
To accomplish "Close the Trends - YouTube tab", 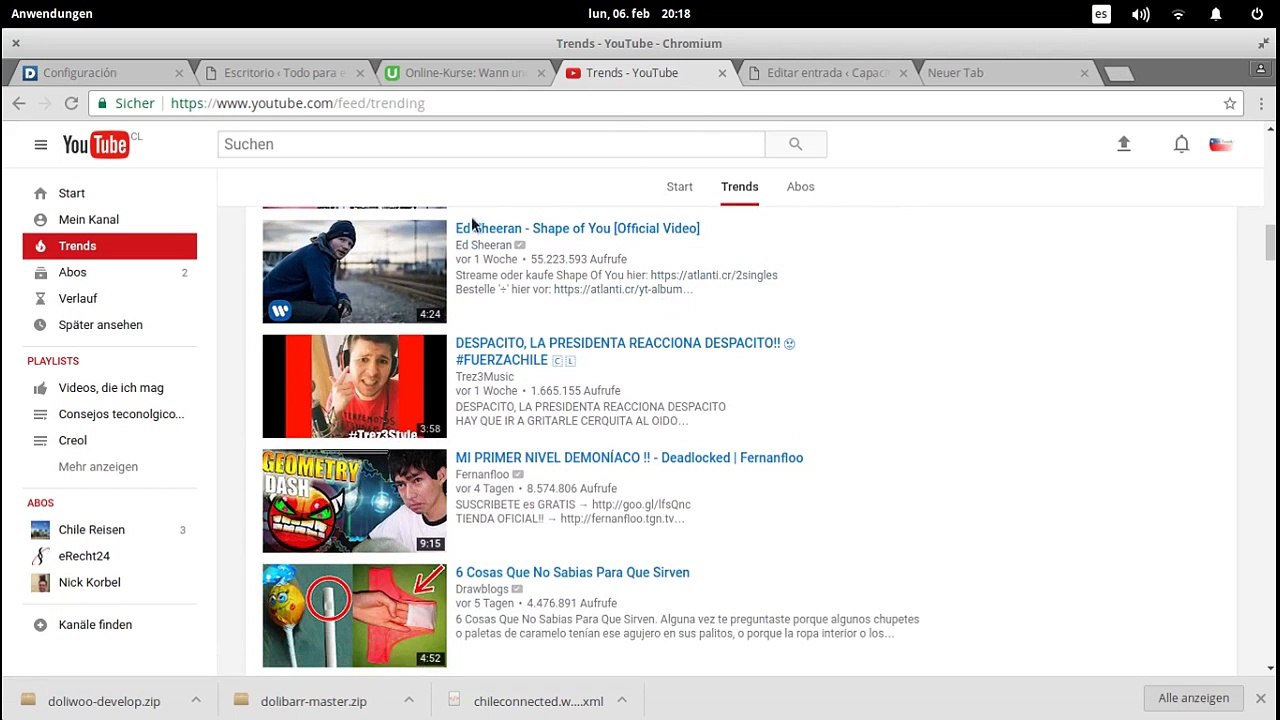I will pos(722,73).
